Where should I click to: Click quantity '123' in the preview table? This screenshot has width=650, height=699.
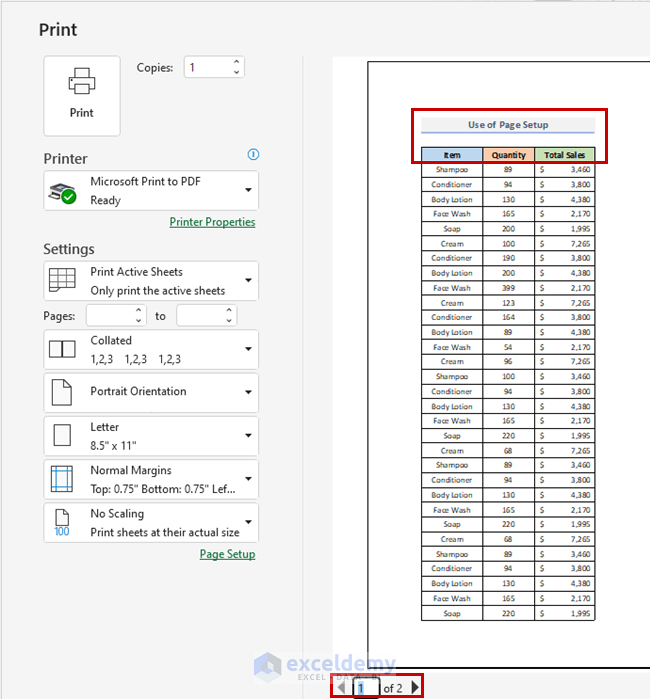(508, 303)
